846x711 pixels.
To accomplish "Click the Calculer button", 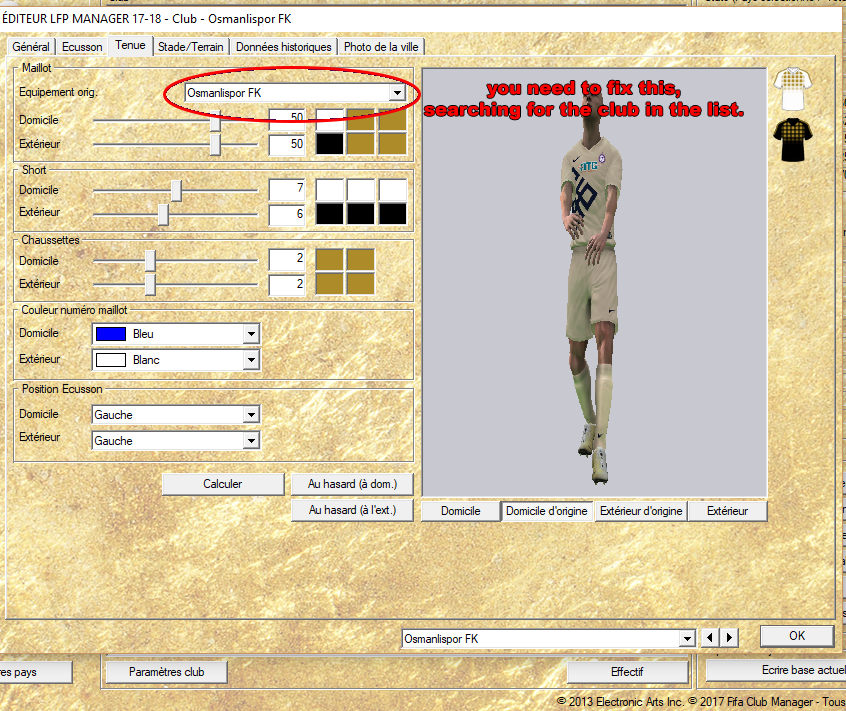I will point(223,484).
